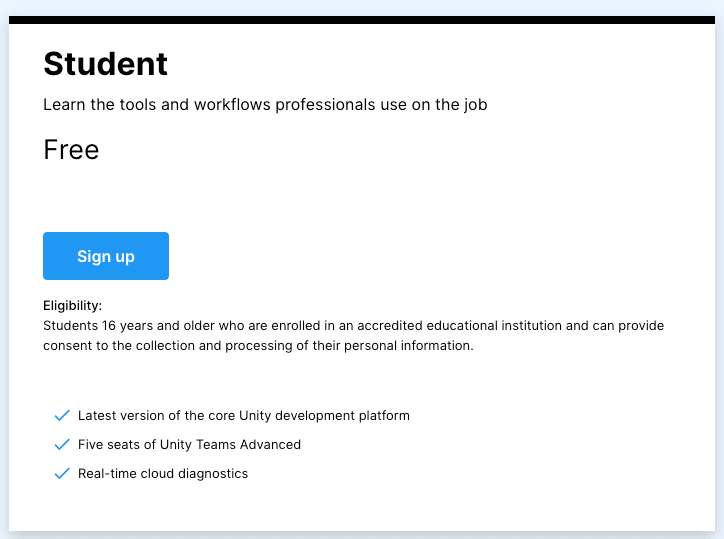Click the 'Students 16 years and older' sentence

pyautogui.click(x=353, y=326)
